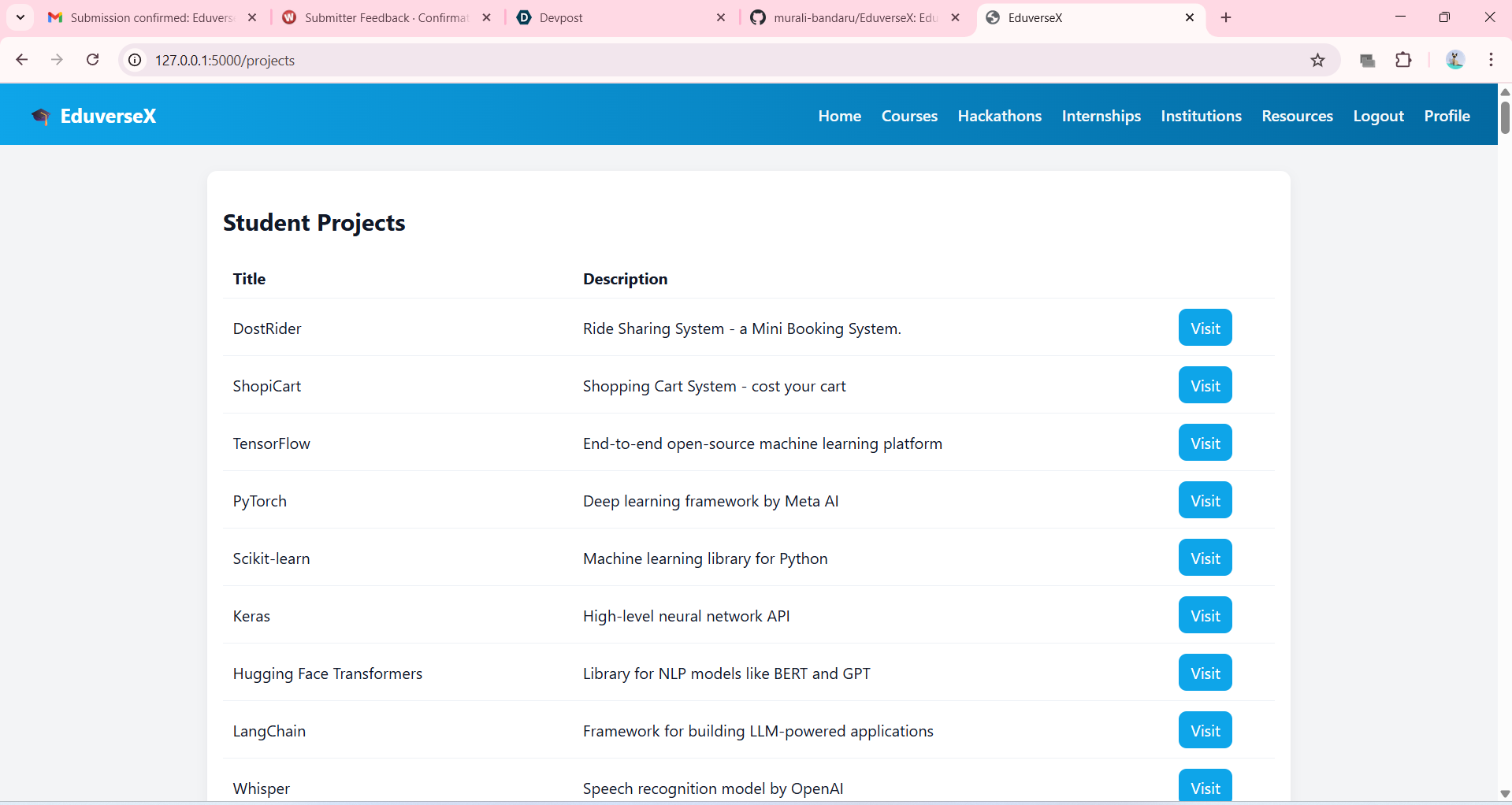Image resolution: width=1512 pixels, height=805 pixels.
Task: Click Visit in the Keras row
Action: [1205, 615]
